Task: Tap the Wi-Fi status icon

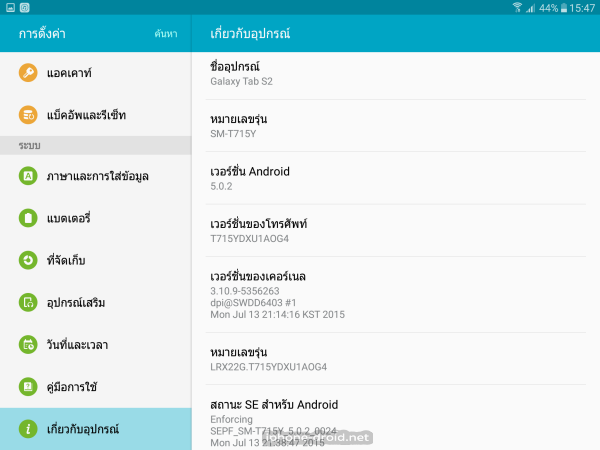Action: (x=517, y=7)
